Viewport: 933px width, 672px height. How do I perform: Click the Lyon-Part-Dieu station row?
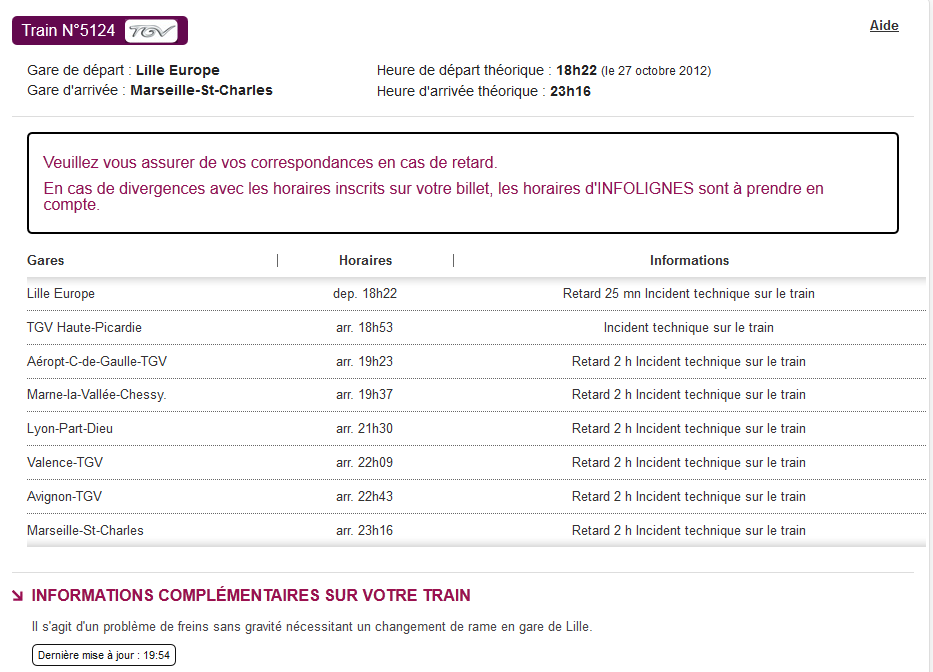coord(476,429)
